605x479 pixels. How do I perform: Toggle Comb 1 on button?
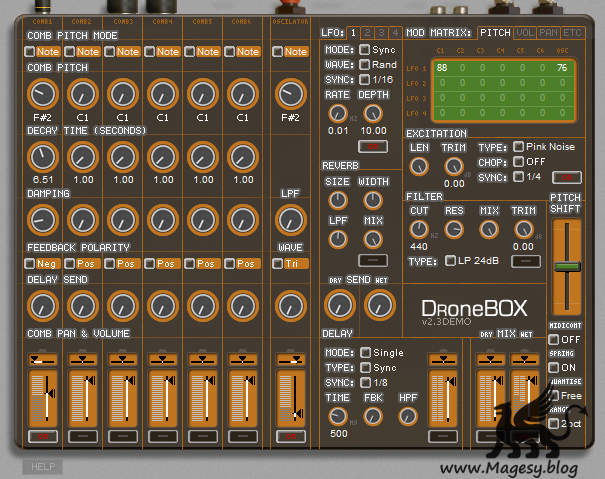coord(43,437)
